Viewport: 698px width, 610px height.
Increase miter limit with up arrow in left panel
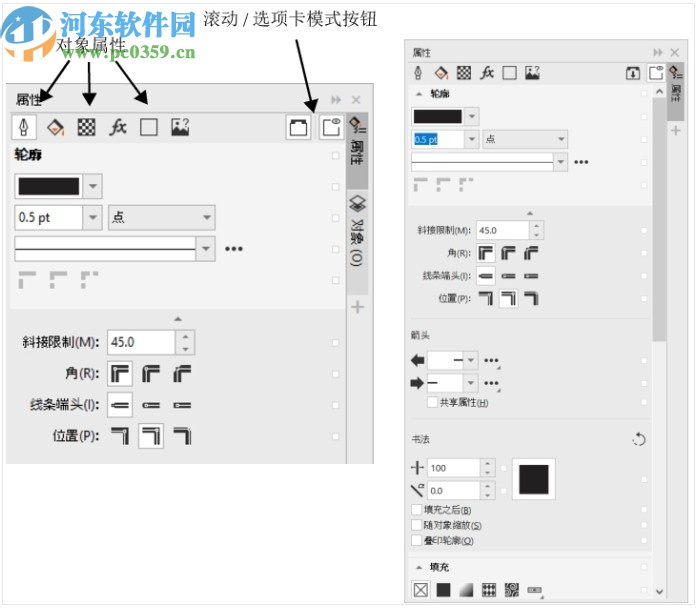pyautogui.click(x=185, y=336)
